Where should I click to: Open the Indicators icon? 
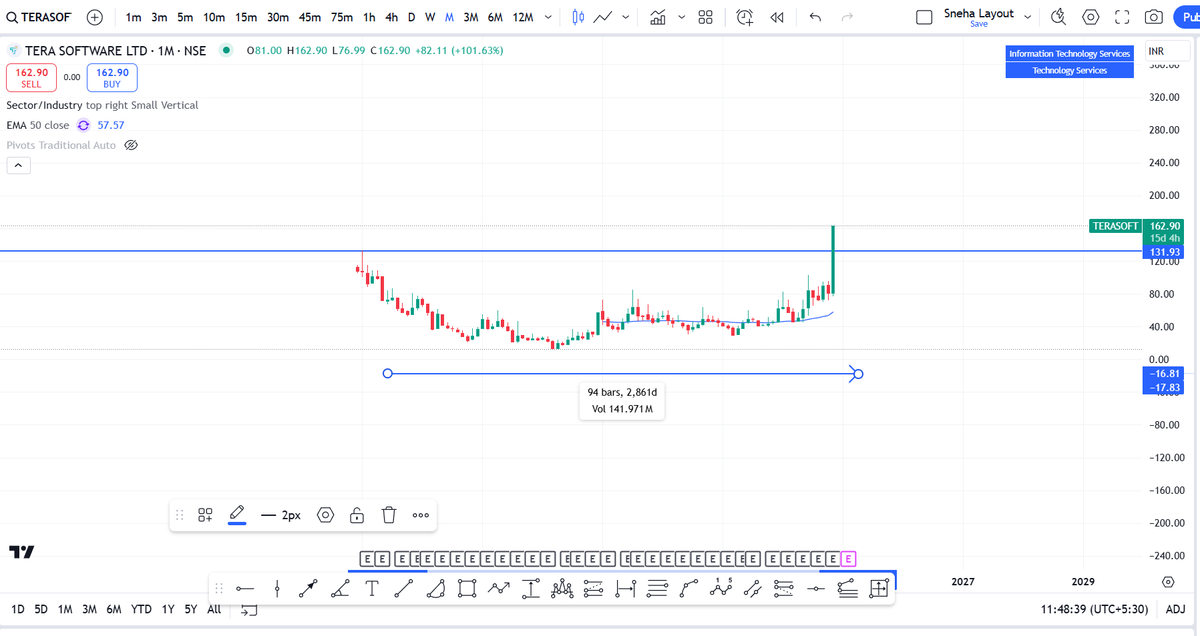tap(658, 18)
